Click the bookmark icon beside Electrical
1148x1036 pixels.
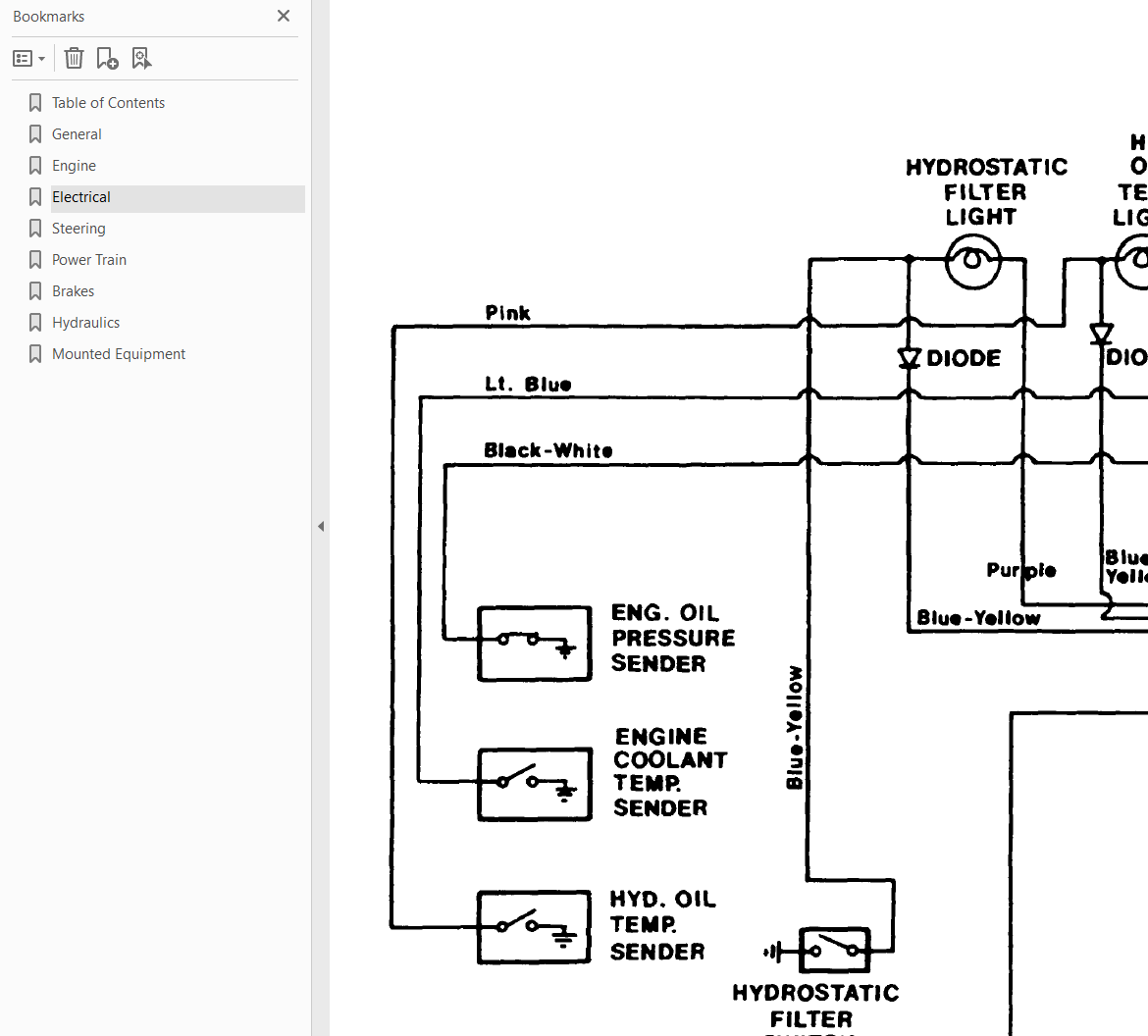pyautogui.click(x=35, y=197)
